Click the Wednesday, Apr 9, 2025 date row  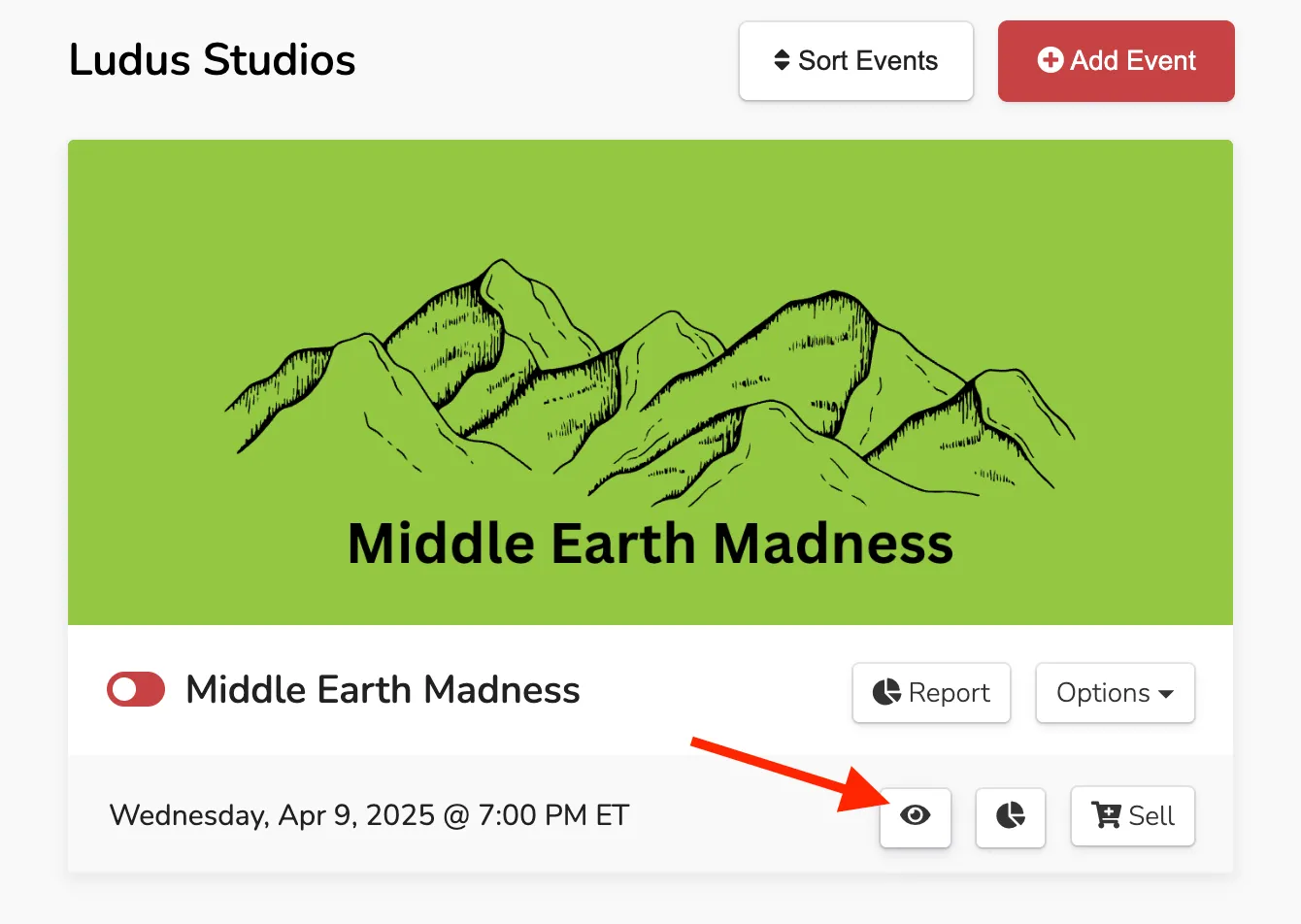tap(650, 815)
